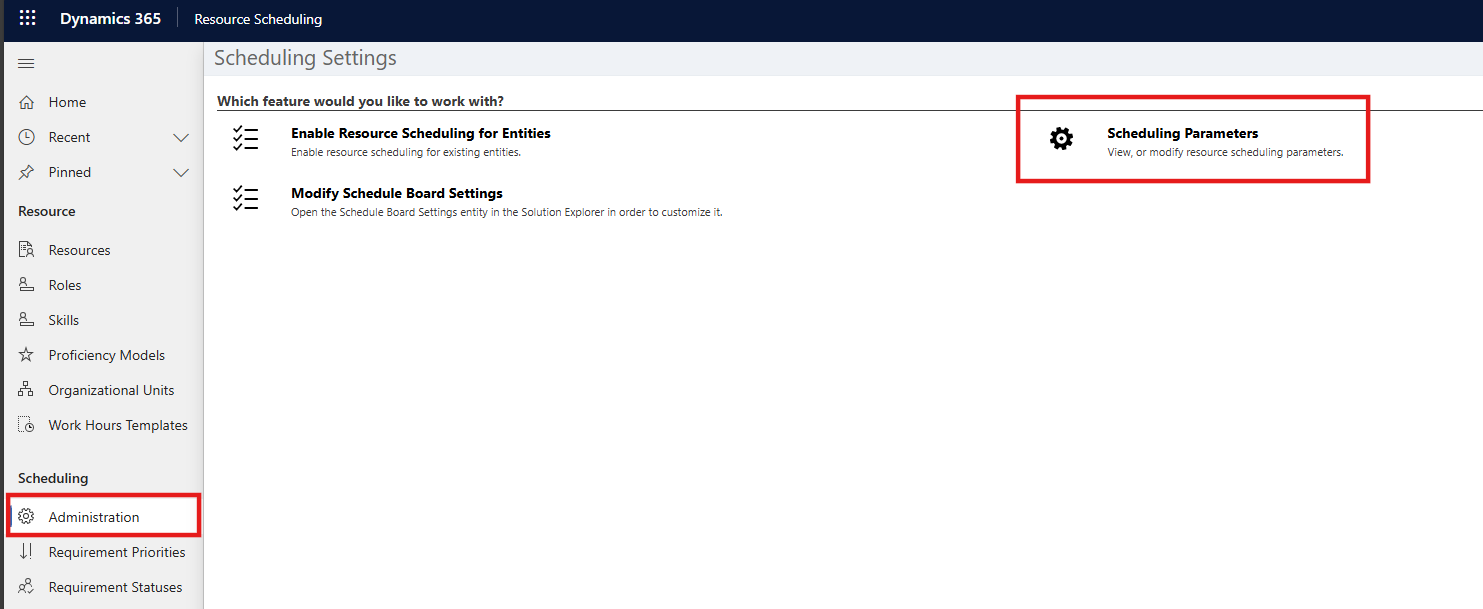Viewport: 1483px width, 609px height.
Task: Click the Skills person icon
Action: click(x=27, y=320)
